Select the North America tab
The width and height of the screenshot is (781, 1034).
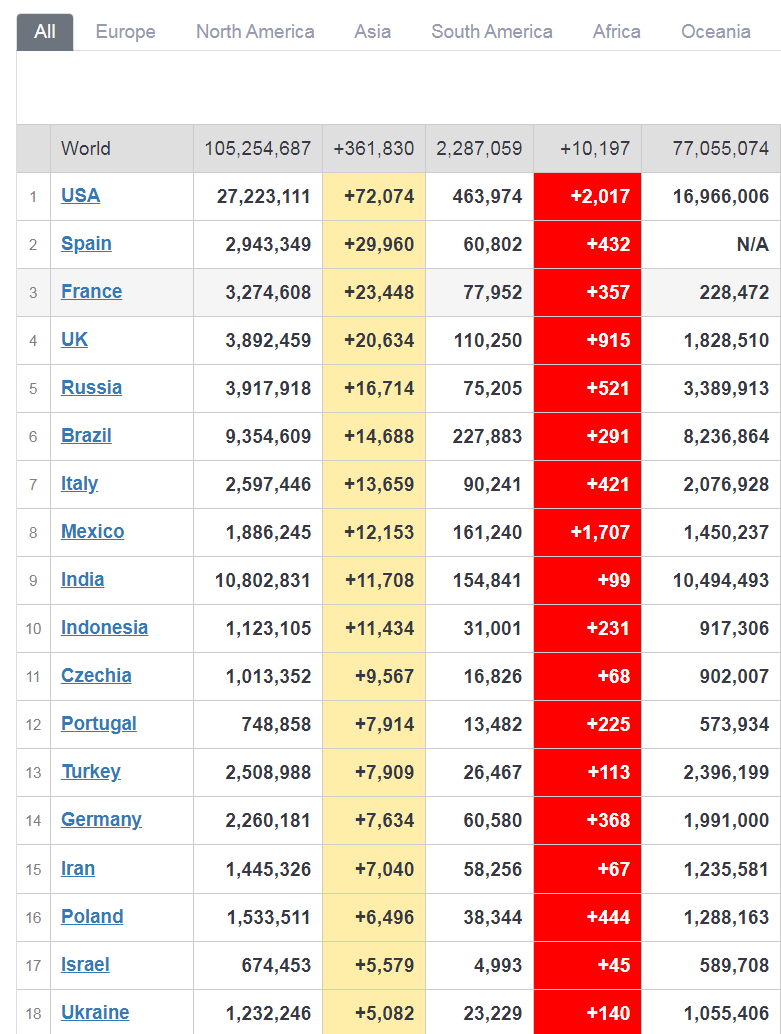pos(255,31)
